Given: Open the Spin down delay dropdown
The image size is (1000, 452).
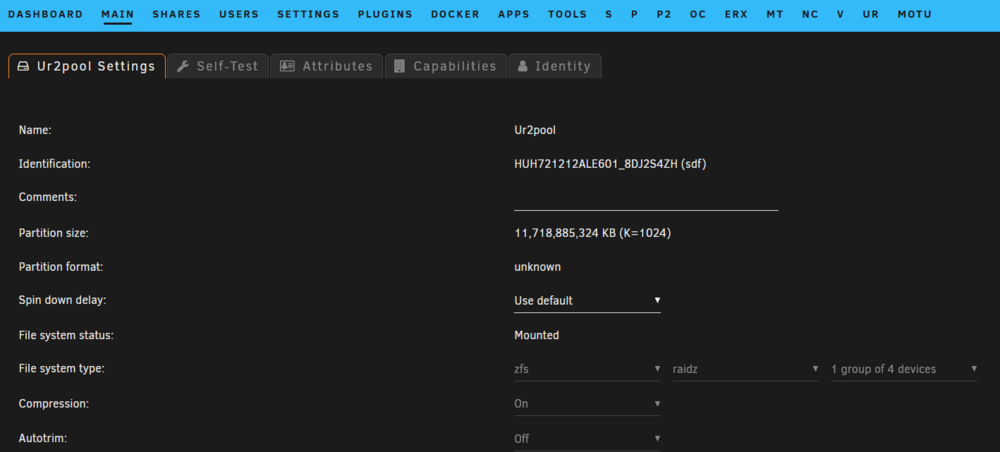Looking at the screenshot, I should point(587,301).
